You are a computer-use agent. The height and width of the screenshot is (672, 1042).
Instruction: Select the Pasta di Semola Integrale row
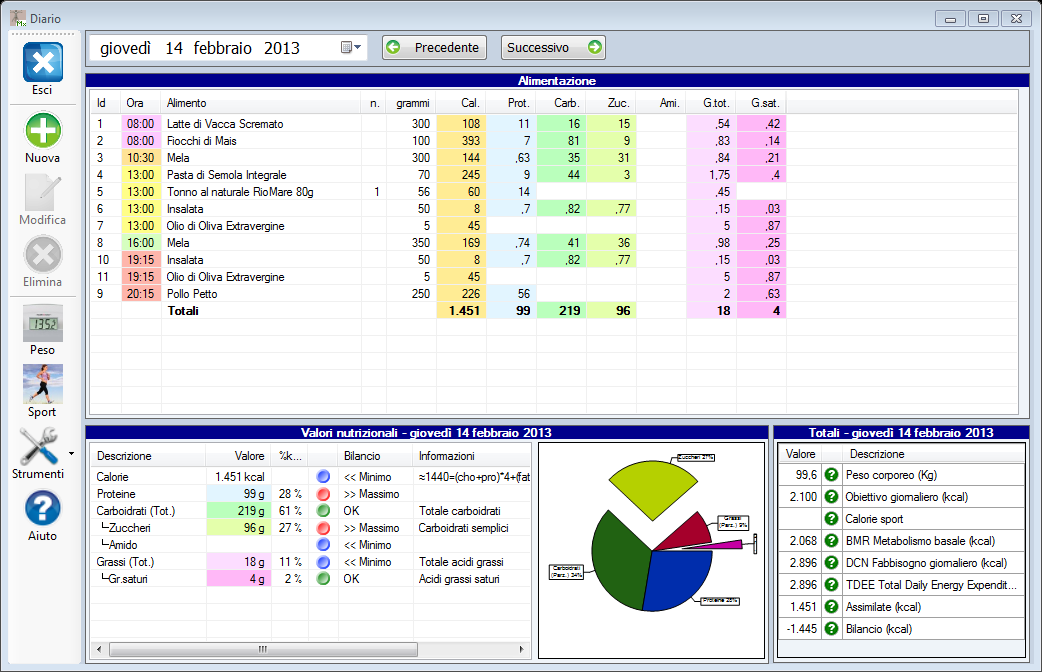[227, 175]
